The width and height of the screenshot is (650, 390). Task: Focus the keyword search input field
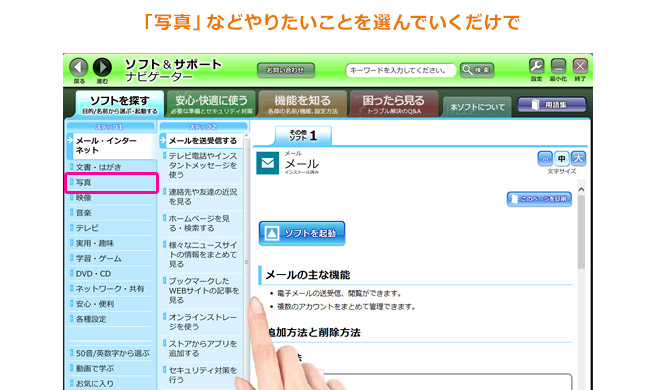tap(400, 70)
